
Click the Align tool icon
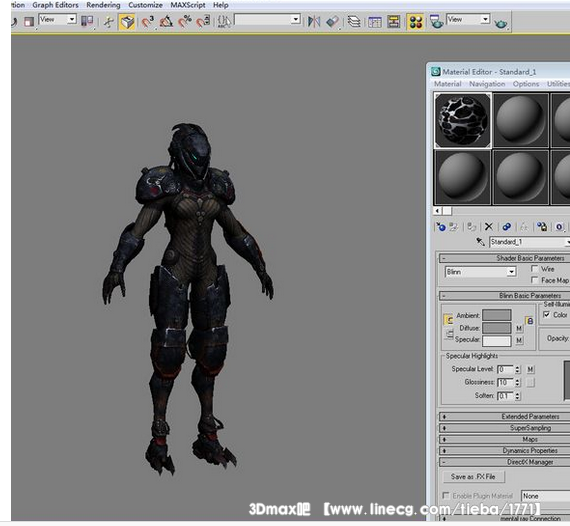332,22
